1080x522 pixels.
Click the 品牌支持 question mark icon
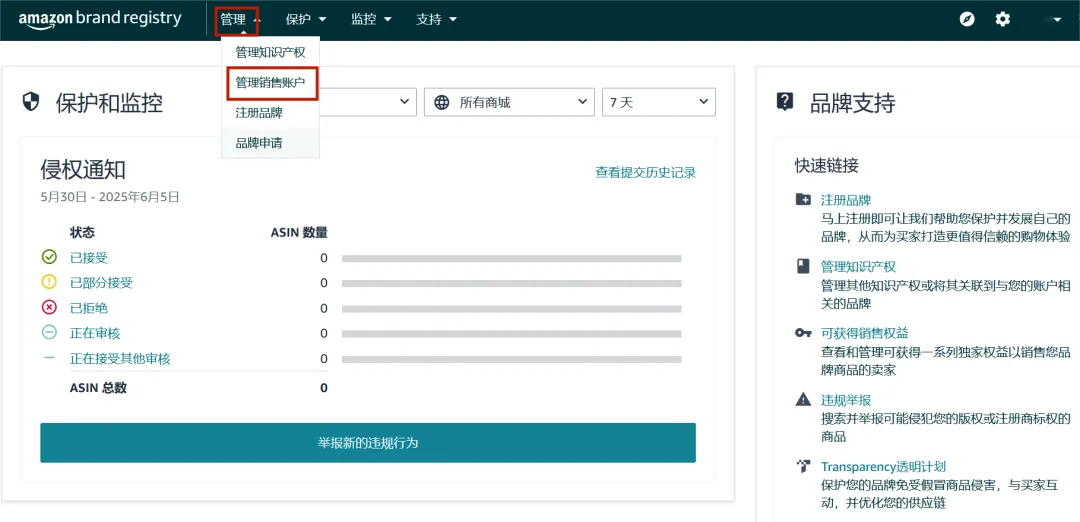(x=785, y=102)
